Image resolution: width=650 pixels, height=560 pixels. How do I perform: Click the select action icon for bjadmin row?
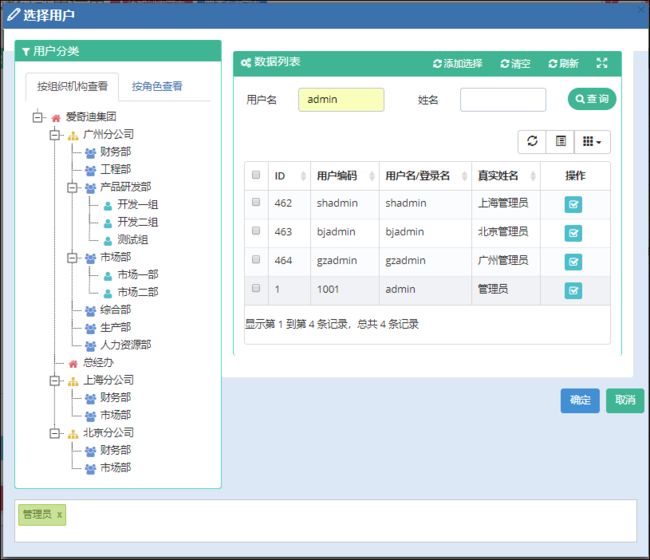tap(573, 233)
